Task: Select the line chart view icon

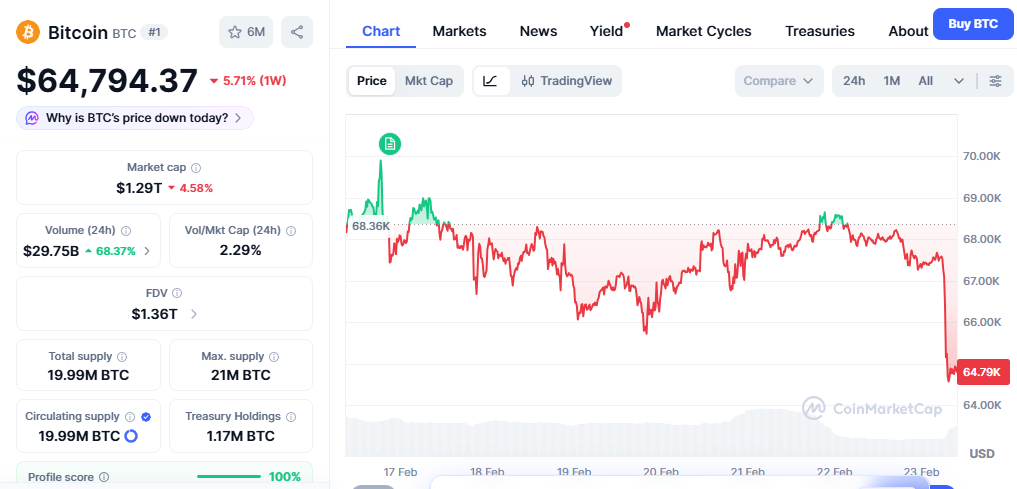Action: 491,81
